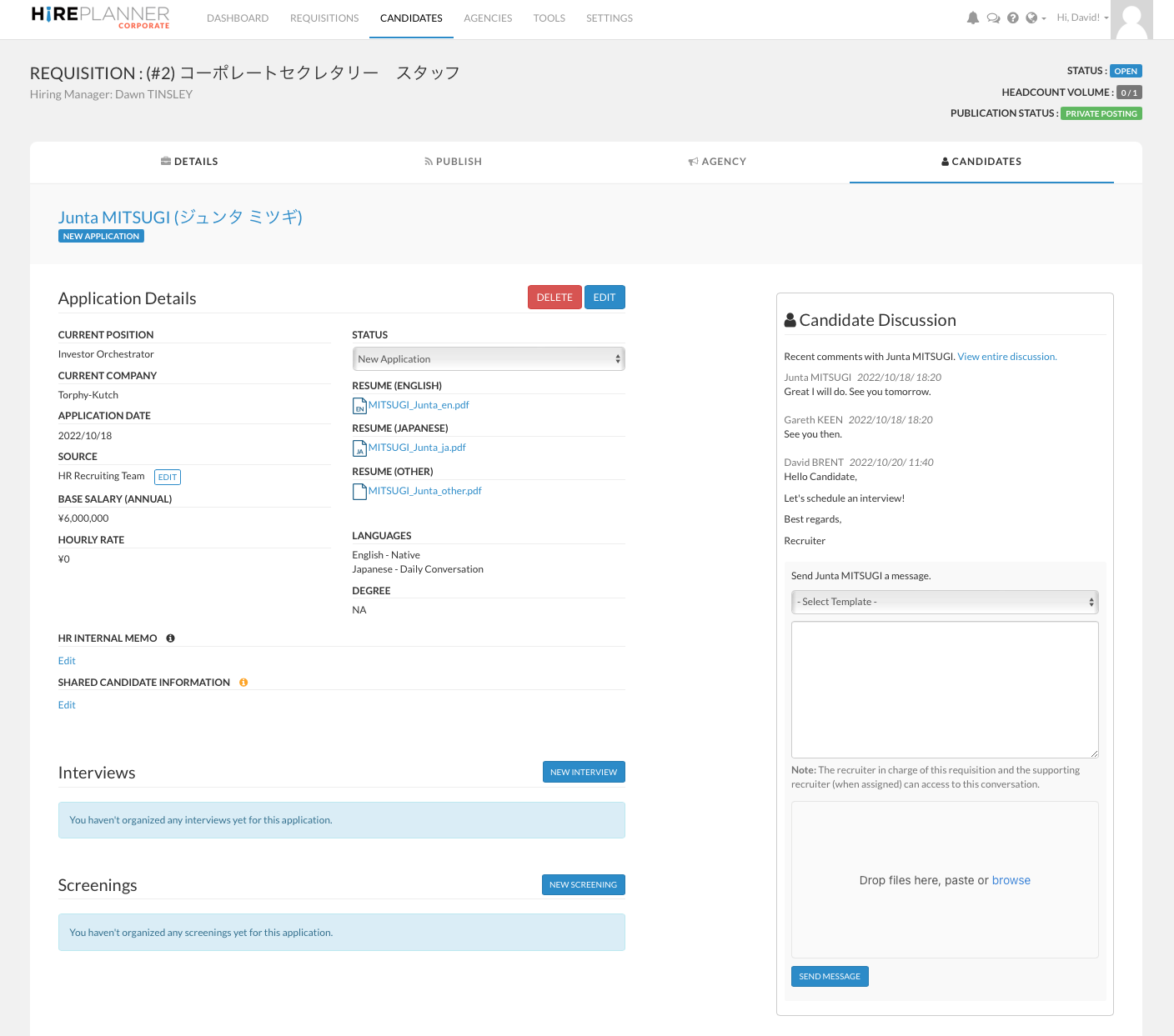The image size is (1174, 1036).
Task: Click the DELETE button on Application Details
Action: (554, 297)
